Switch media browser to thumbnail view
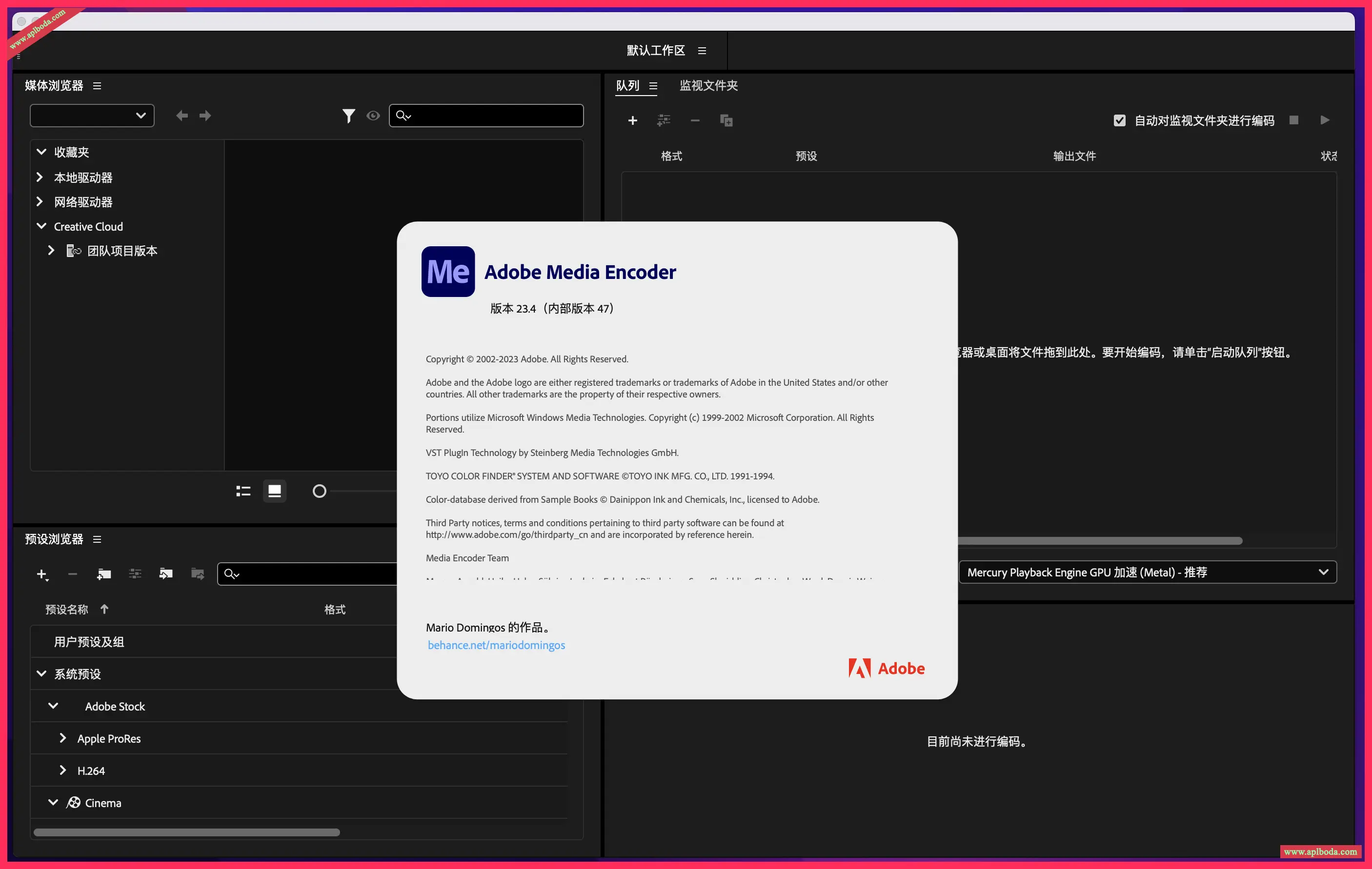Screen dimensions: 1372x869 [275, 491]
